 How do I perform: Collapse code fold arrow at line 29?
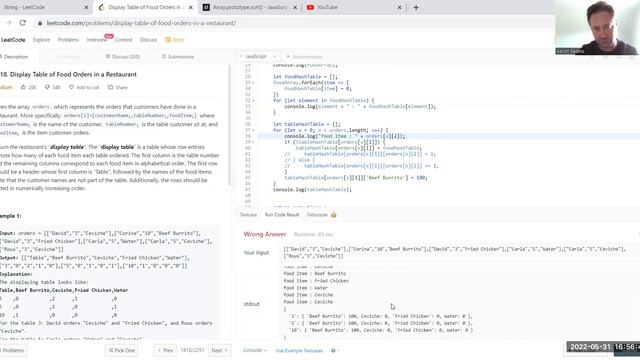253,83
